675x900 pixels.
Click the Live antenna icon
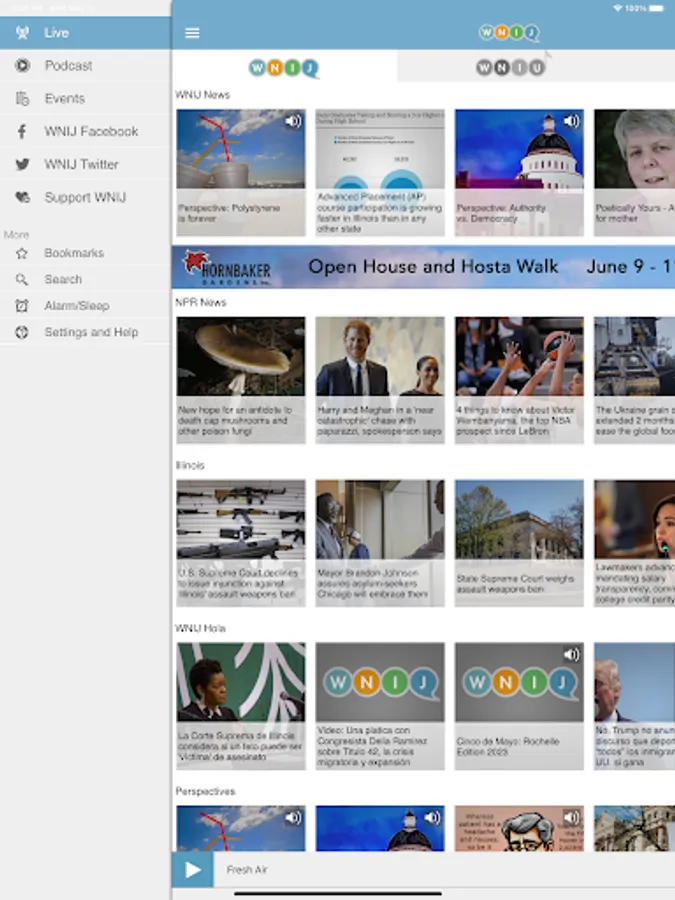tap(22, 33)
